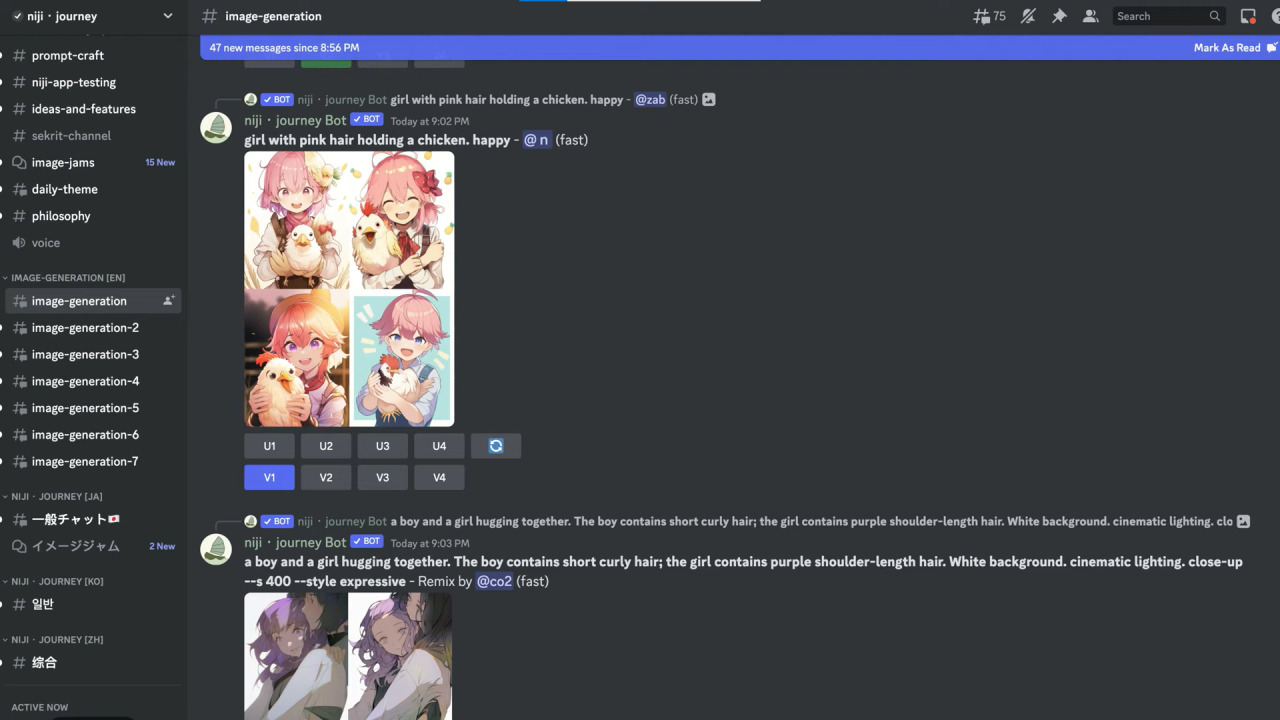The height and width of the screenshot is (720, 1280).
Task: Click bot avatar on the 9:02 PM message
Action: click(x=216, y=128)
